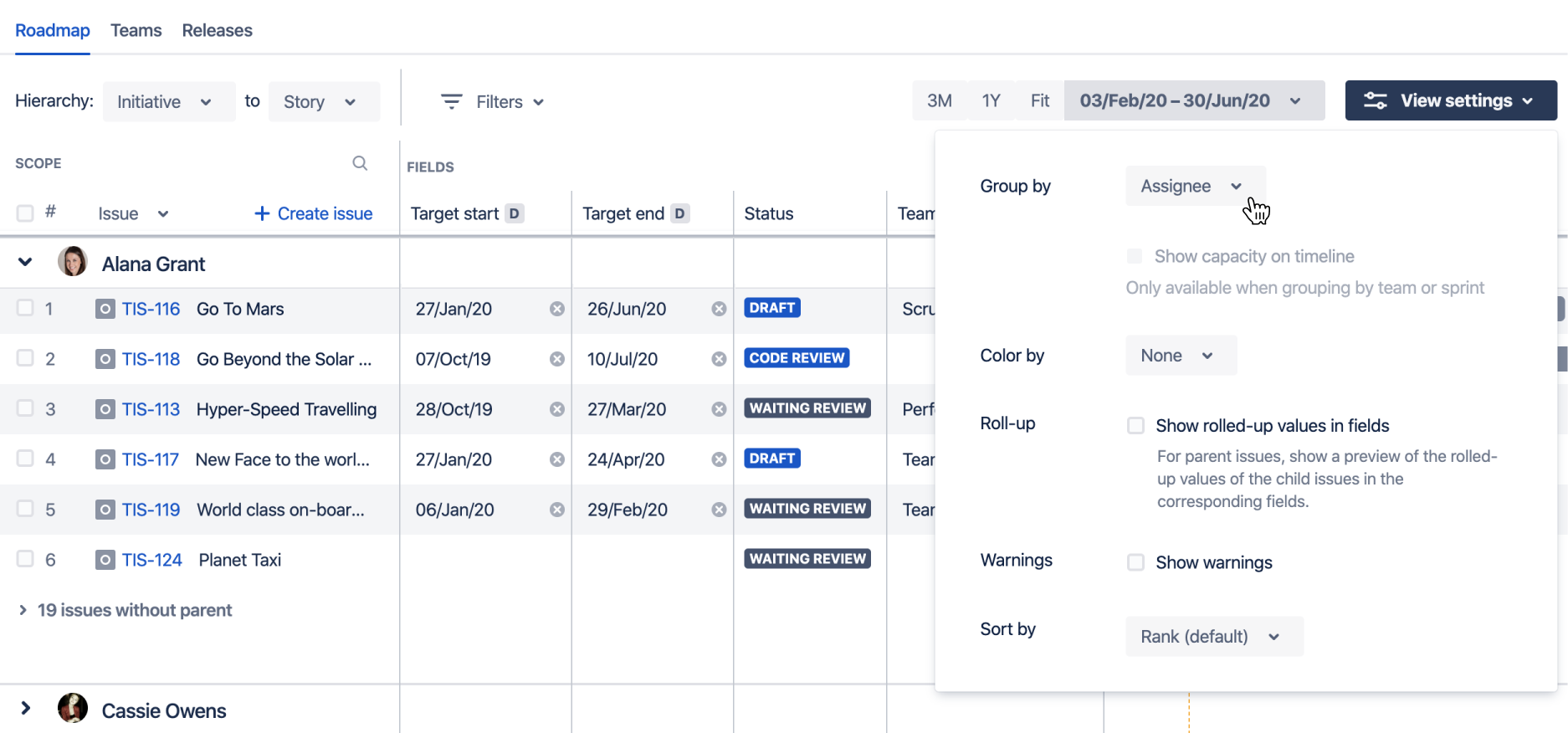Screen dimensions: 1568x733
Task: Check the box for Hyper-Speed Travelling
Action: (x=25, y=408)
